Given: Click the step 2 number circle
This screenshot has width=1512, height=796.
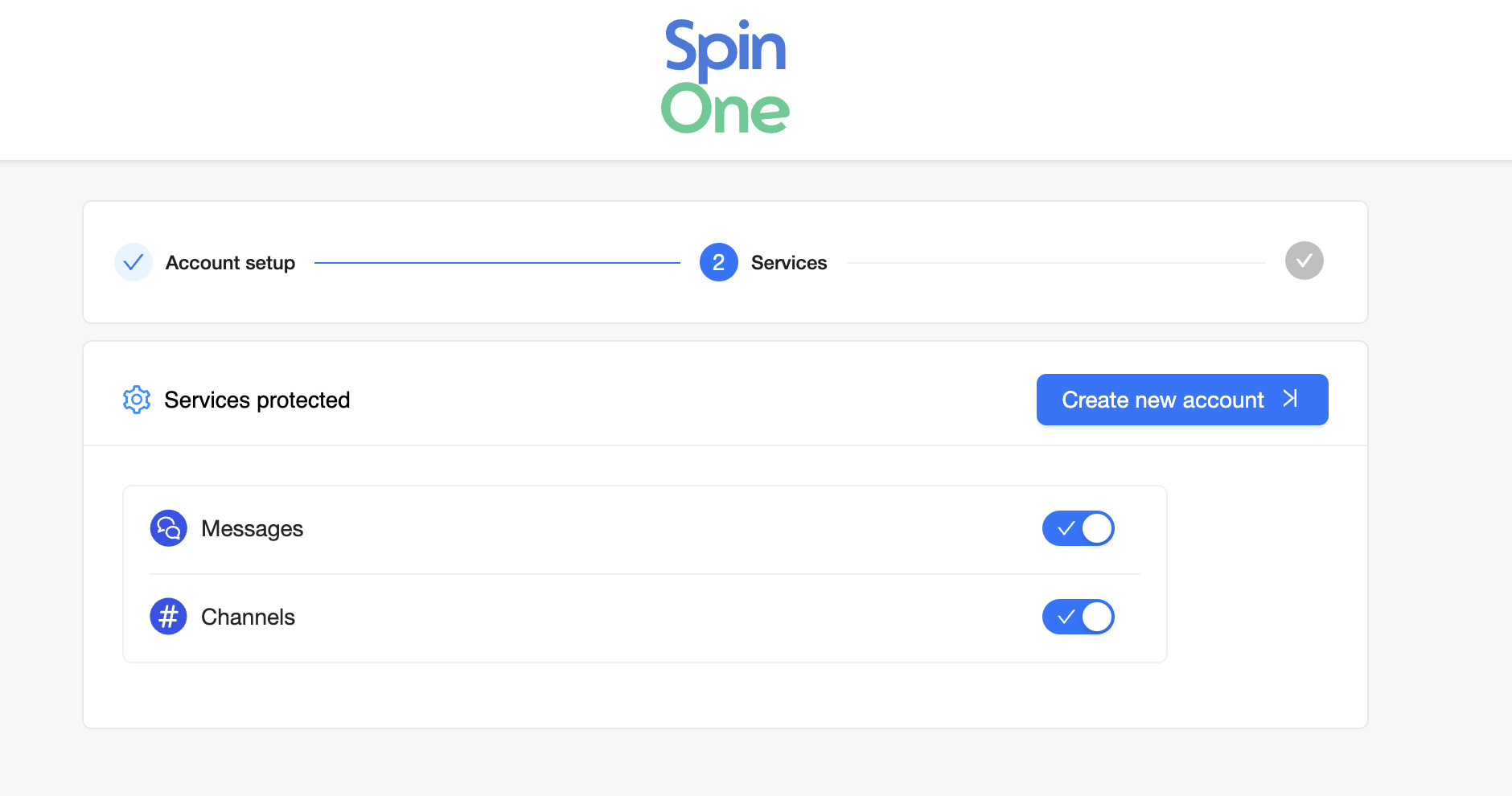Looking at the screenshot, I should click(x=718, y=262).
